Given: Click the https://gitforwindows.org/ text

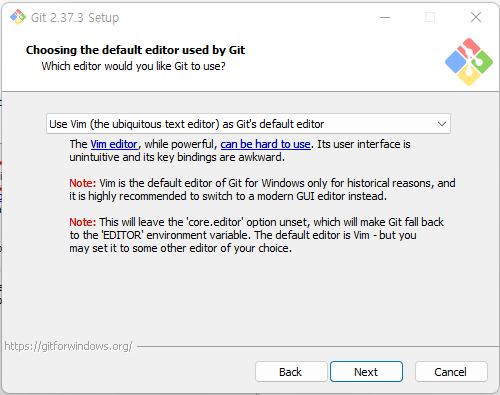Looking at the screenshot, I should click(x=68, y=346).
